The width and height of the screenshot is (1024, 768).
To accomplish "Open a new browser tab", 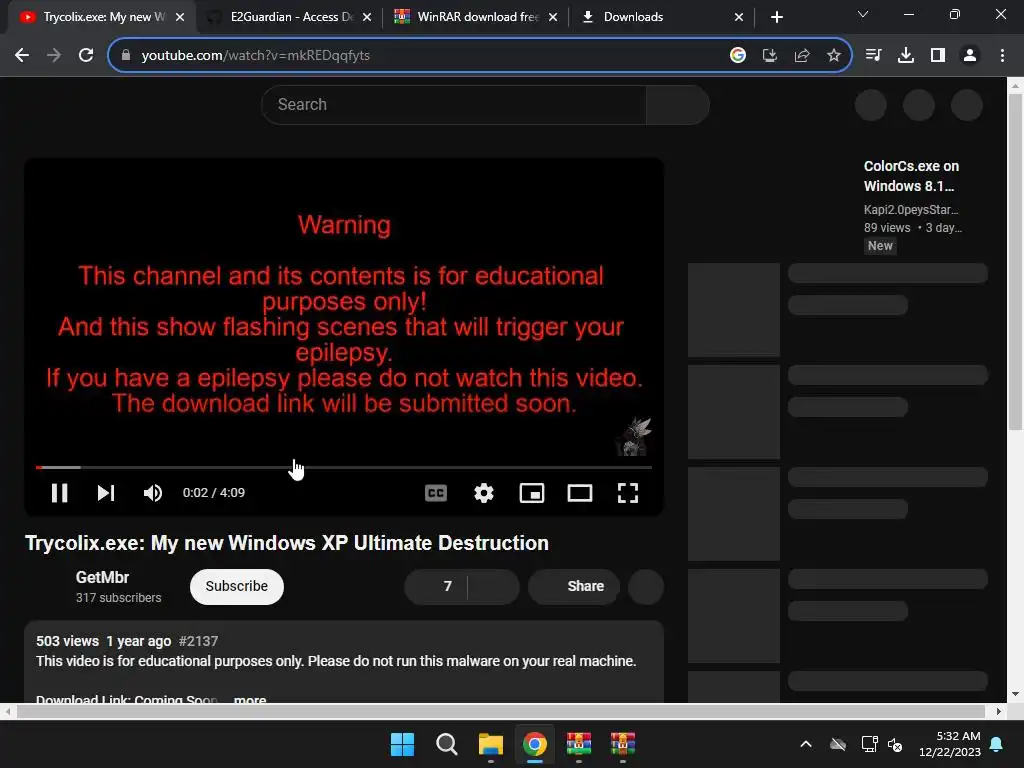I will [x=776, y=17].
